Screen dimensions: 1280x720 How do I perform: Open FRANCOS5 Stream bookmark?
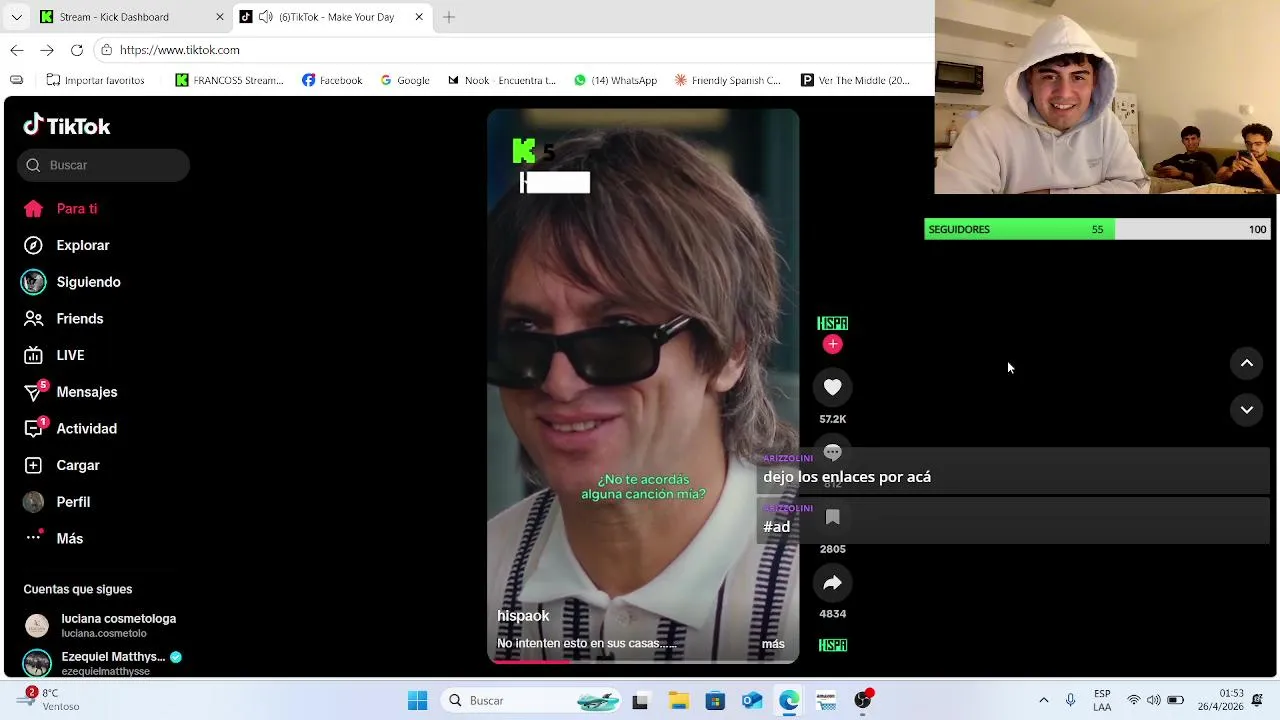pyautogui.click(x=229, y=80)
